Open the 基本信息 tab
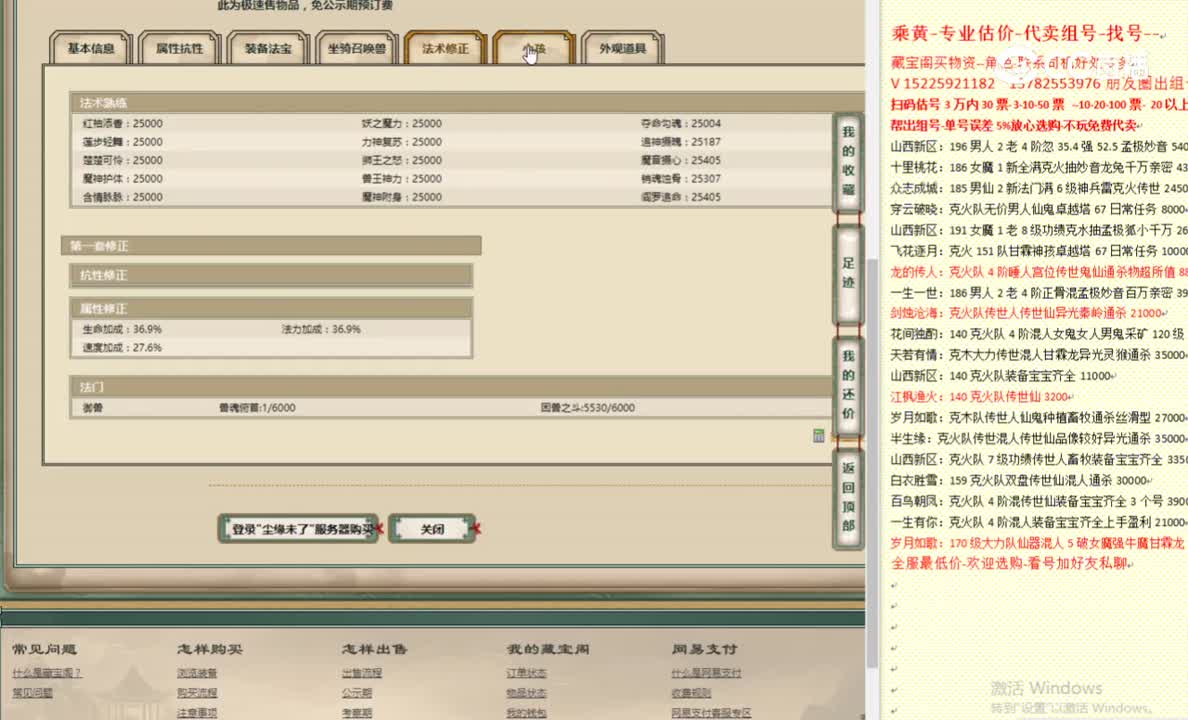This screenshot has height=720, width=1188. [x=91, y=48]
